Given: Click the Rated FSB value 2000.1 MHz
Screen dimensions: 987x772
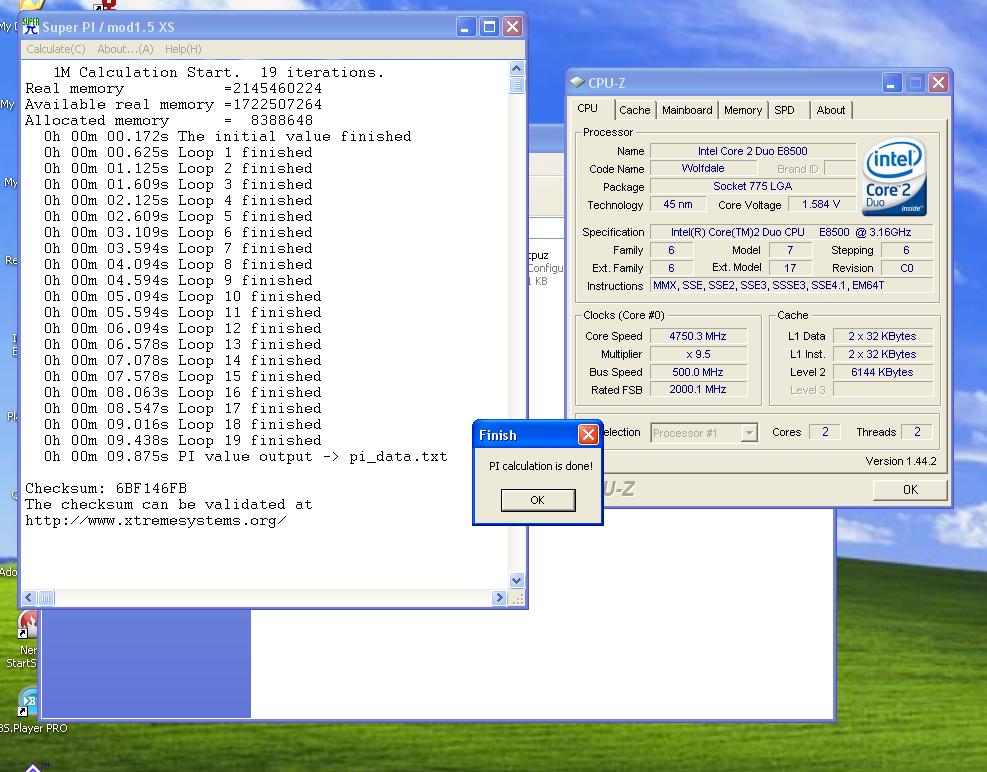Looking at the screenshot, I should pyautogui.click(x=698, y=390).
